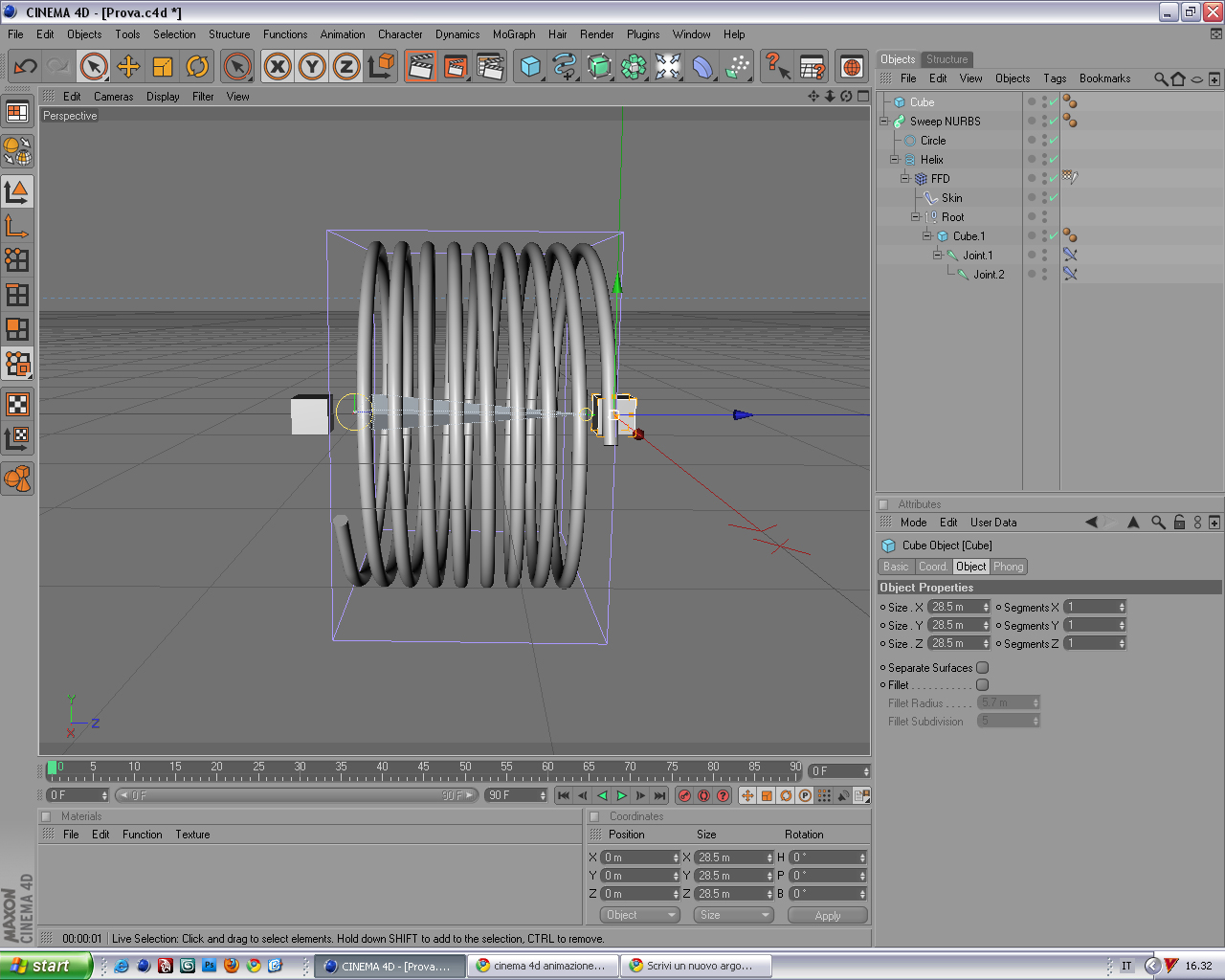Jump to the end of the animation
1225x980 pixels.
659,795
